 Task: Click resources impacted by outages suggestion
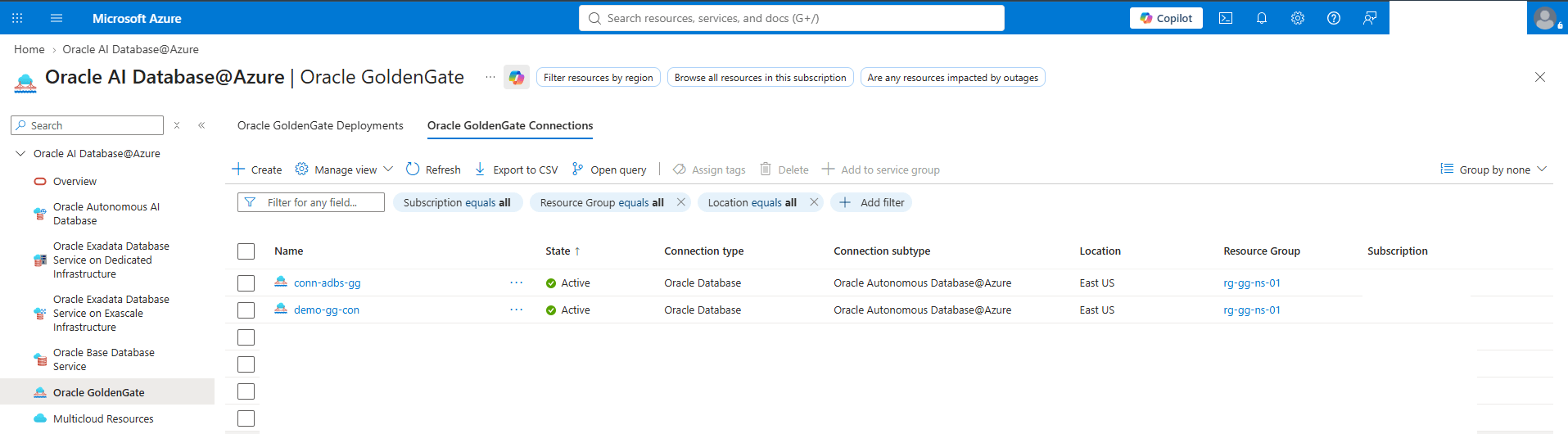pos(952,78)
